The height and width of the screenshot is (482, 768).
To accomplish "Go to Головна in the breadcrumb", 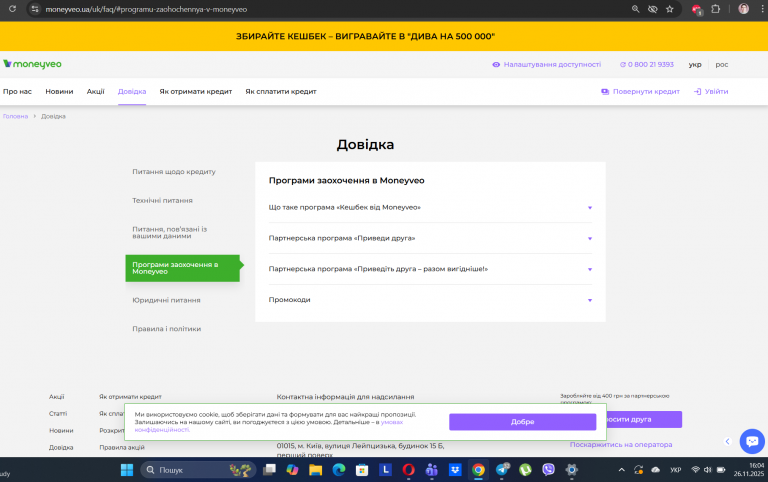I will [15, 117].
